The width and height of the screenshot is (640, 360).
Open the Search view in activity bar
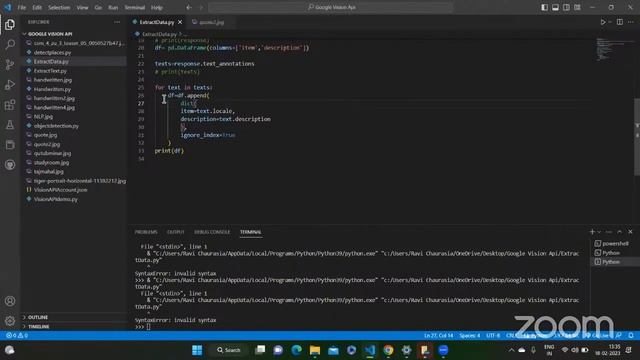(x=10, y=44)
